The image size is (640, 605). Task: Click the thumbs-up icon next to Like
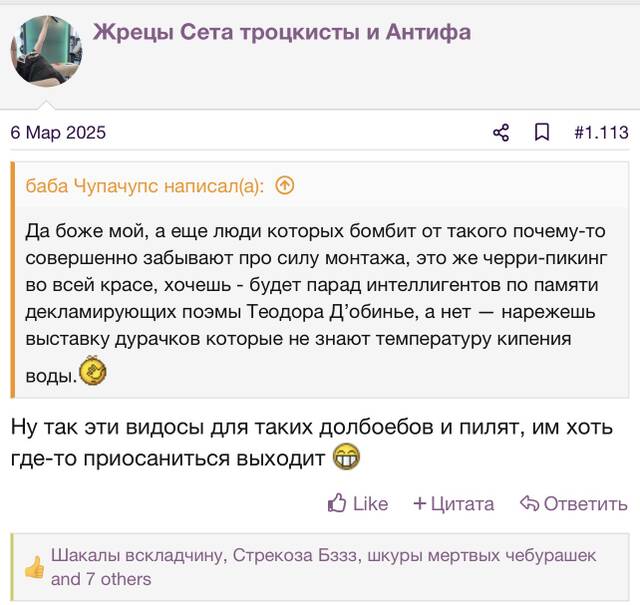coord(337,503)
